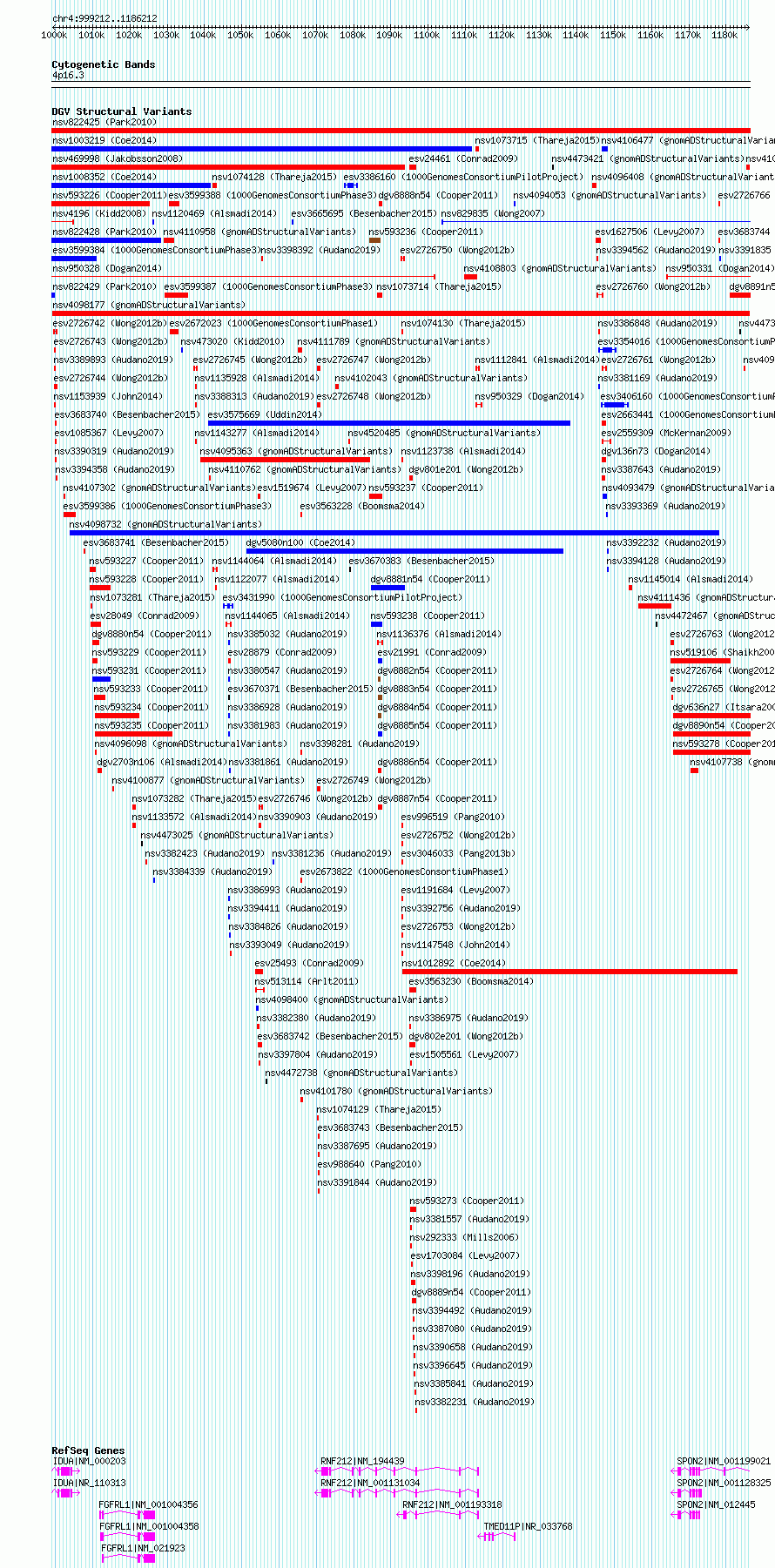Screen dimensions: 775x1568
Task: Click the 4p16.3 band label
Action: coord(68,76)
